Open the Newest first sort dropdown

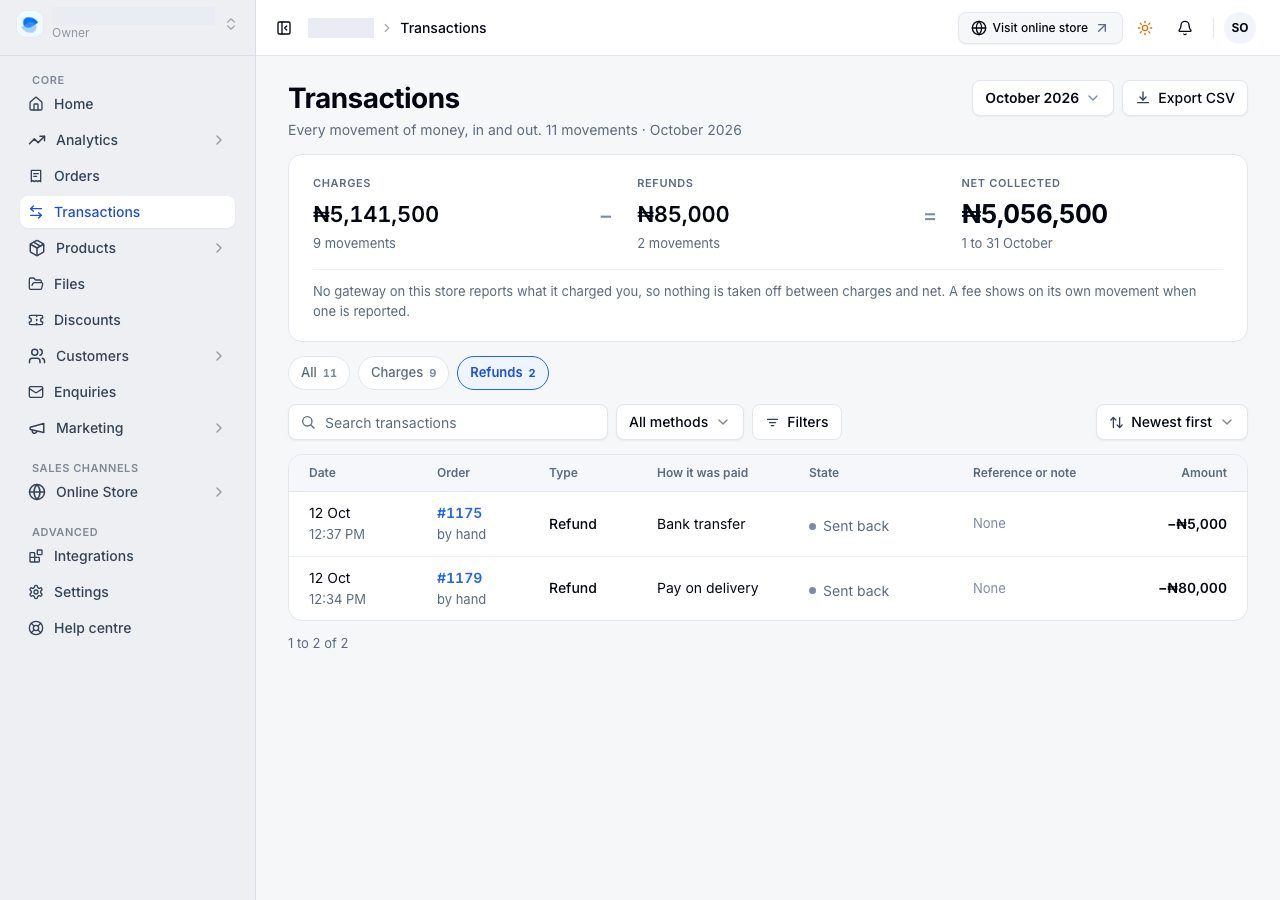click(1172, 422)
